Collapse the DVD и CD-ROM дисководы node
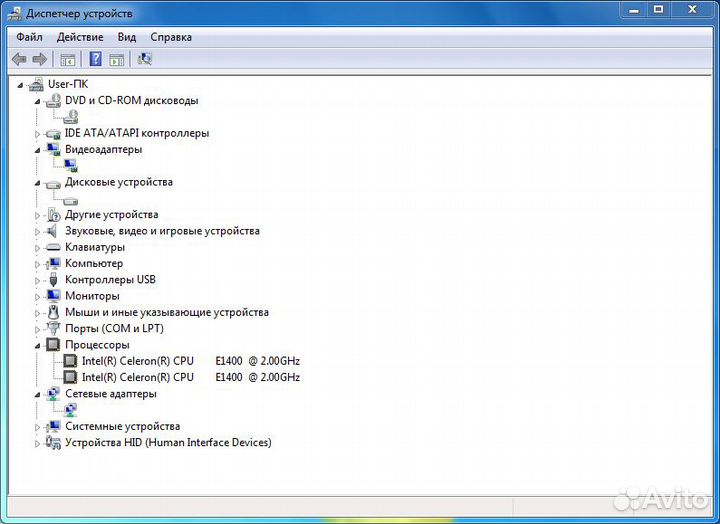This screenshot has height=524, width=720. click(37, 101)
